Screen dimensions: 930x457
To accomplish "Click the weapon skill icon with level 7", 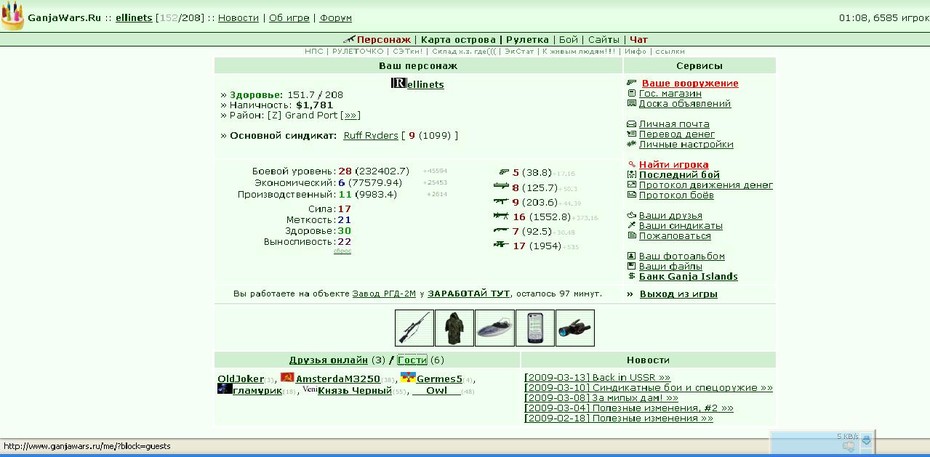I will 502,231.
